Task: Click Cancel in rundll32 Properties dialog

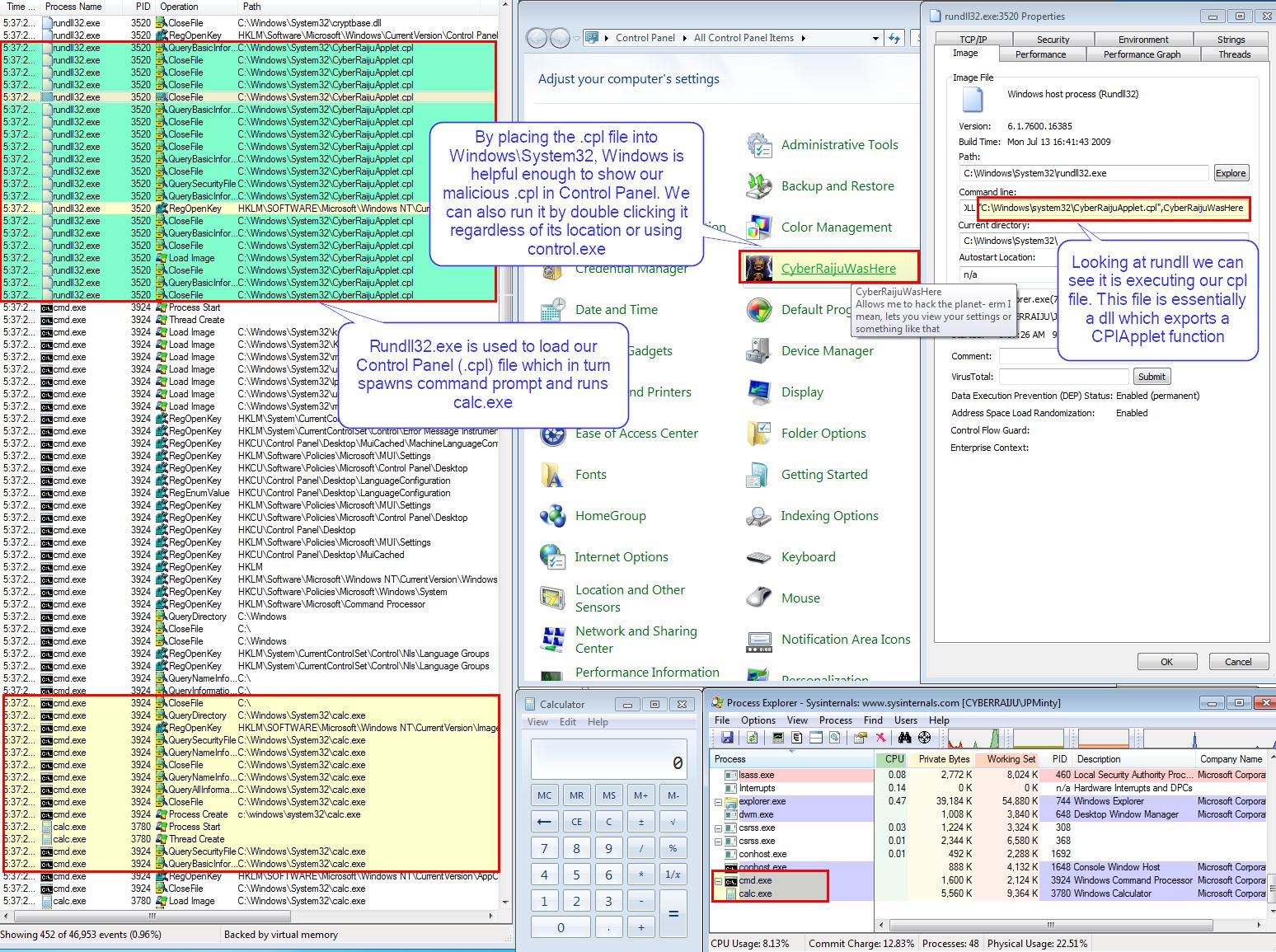Action: [1238, 662]
